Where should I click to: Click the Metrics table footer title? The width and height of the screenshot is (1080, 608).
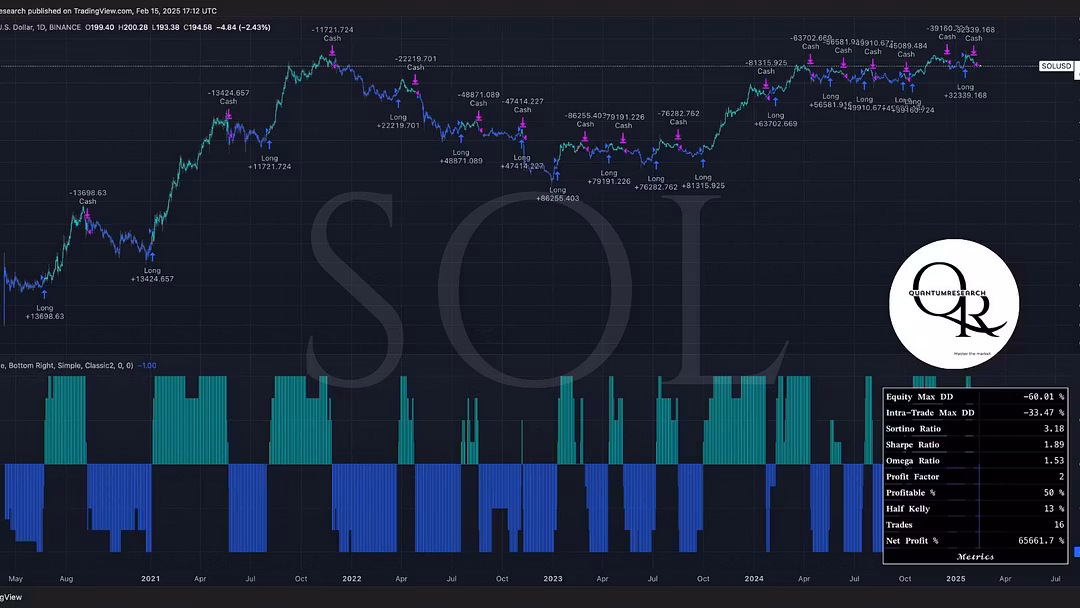975,556
